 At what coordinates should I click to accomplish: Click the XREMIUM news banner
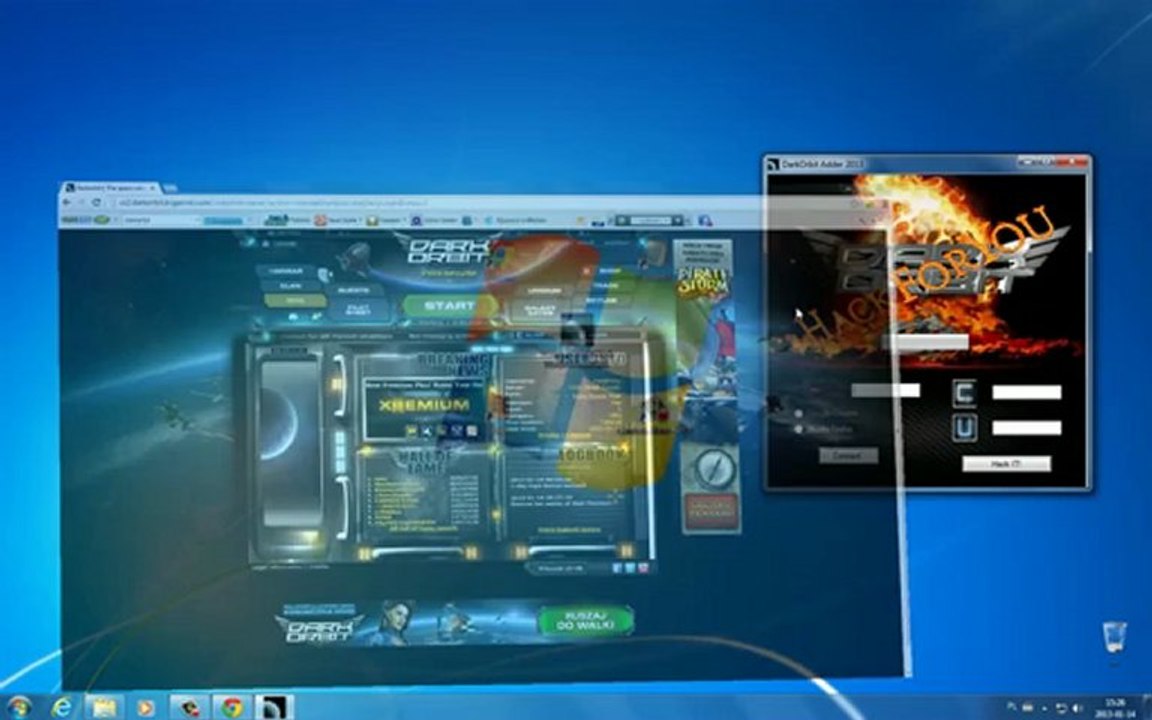click(x=424, y=405)
